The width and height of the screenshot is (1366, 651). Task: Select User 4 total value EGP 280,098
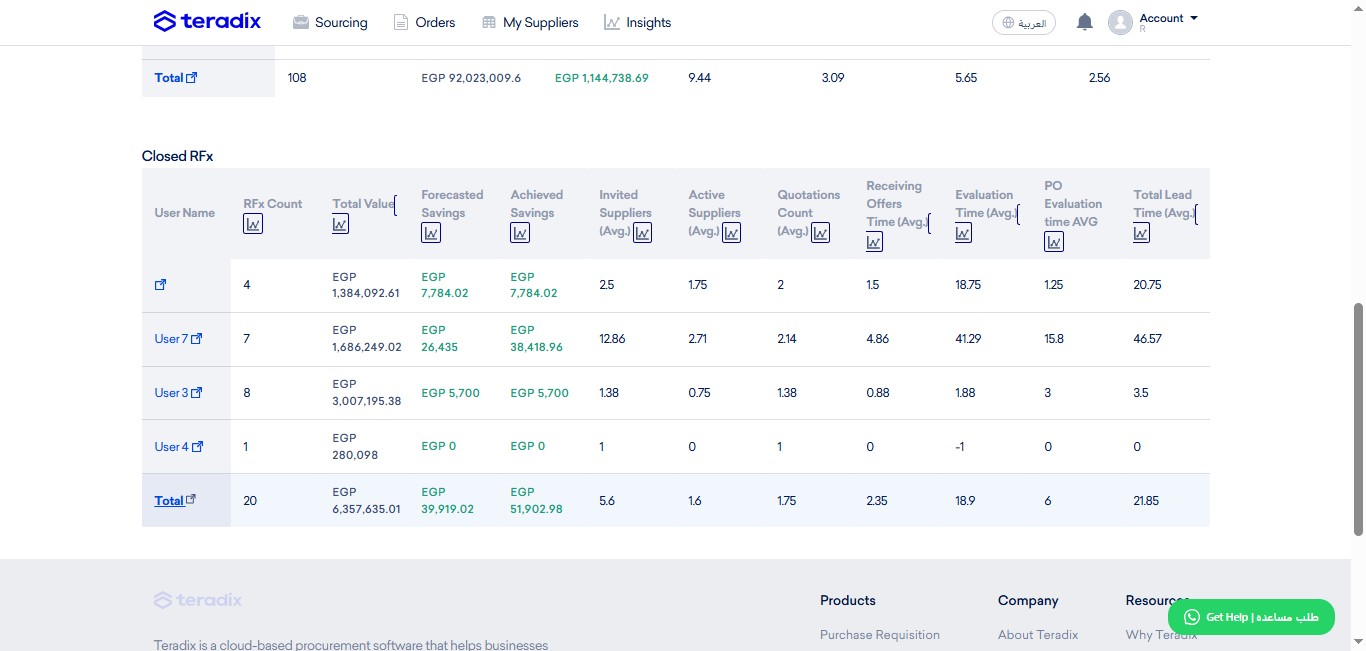[x=355, y=447]
